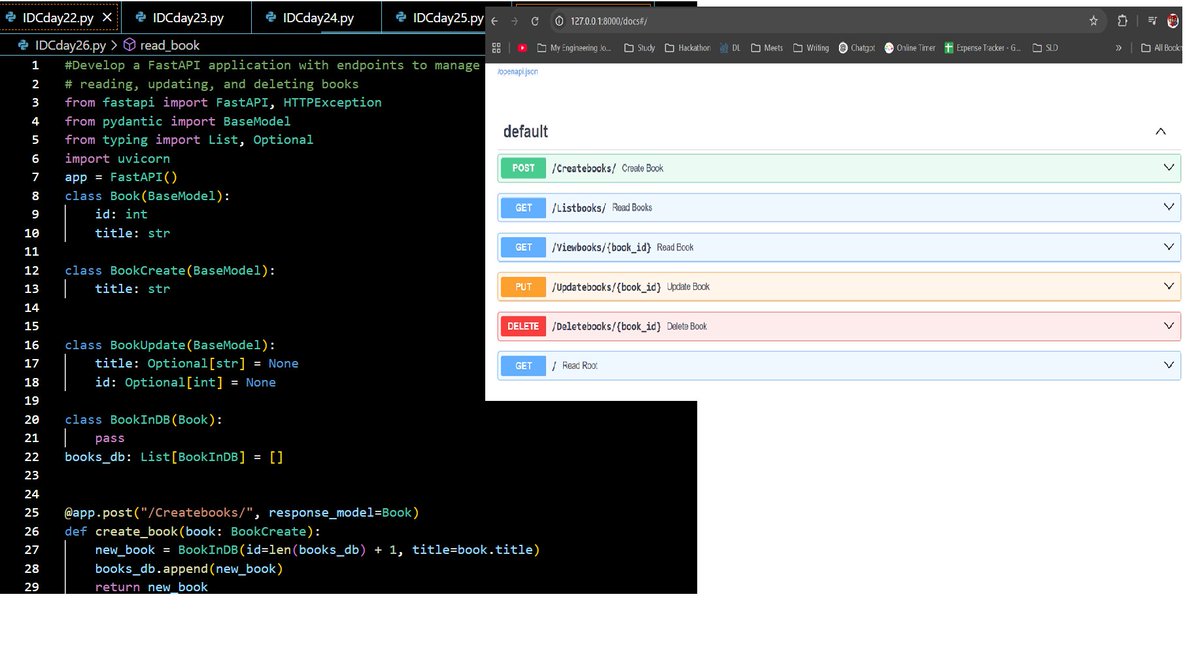This screenshot has height=654, width=1200.
Task: Switch to the IDCday24.py editor tab
Action: pyautogui.click(x=317, y=17)
